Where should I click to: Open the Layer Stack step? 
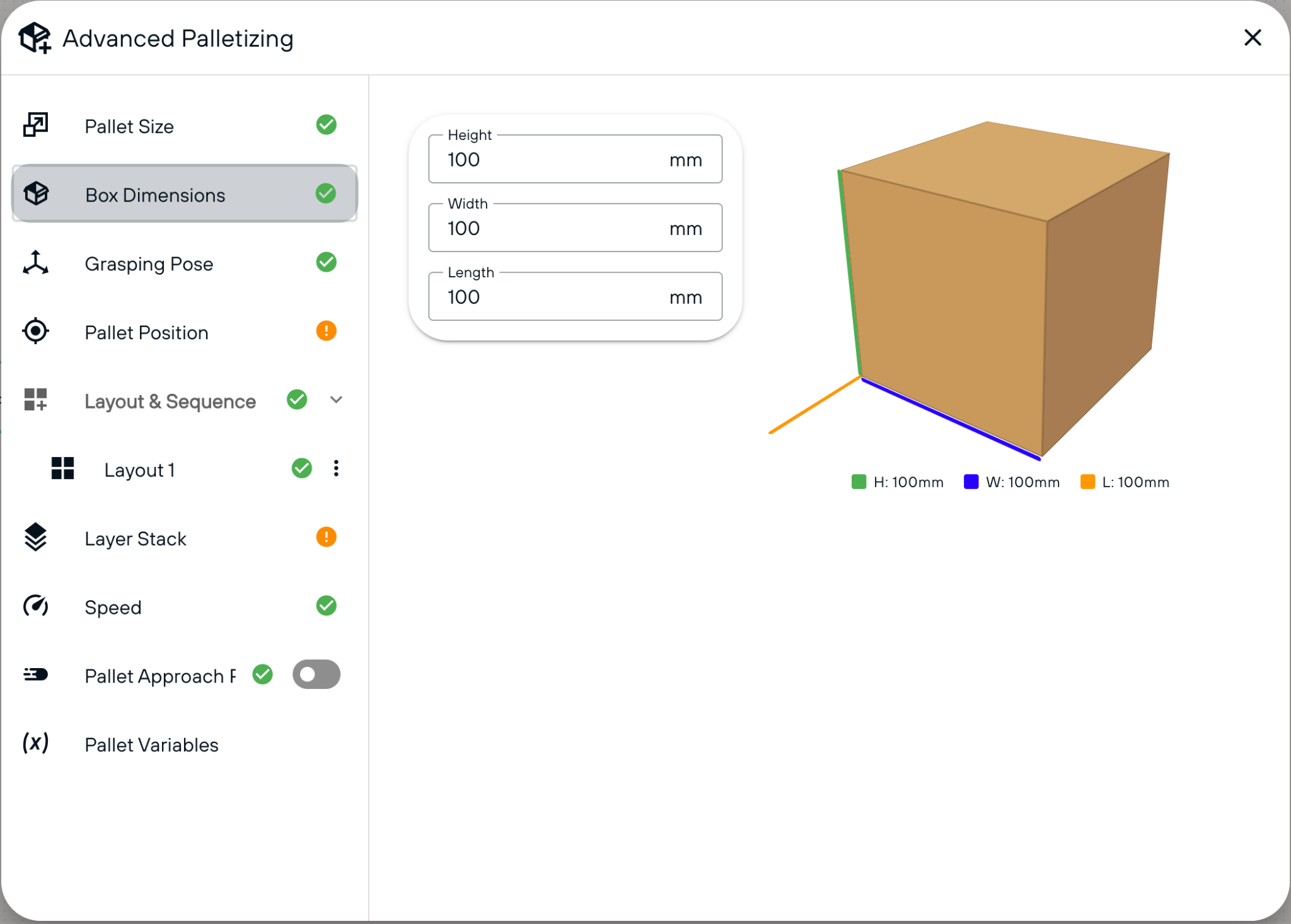pyautogui.click(x=184, y=537)
